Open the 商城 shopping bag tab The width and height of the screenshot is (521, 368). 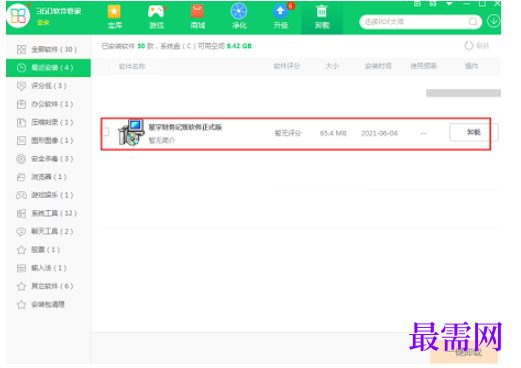tap(197, 16)
